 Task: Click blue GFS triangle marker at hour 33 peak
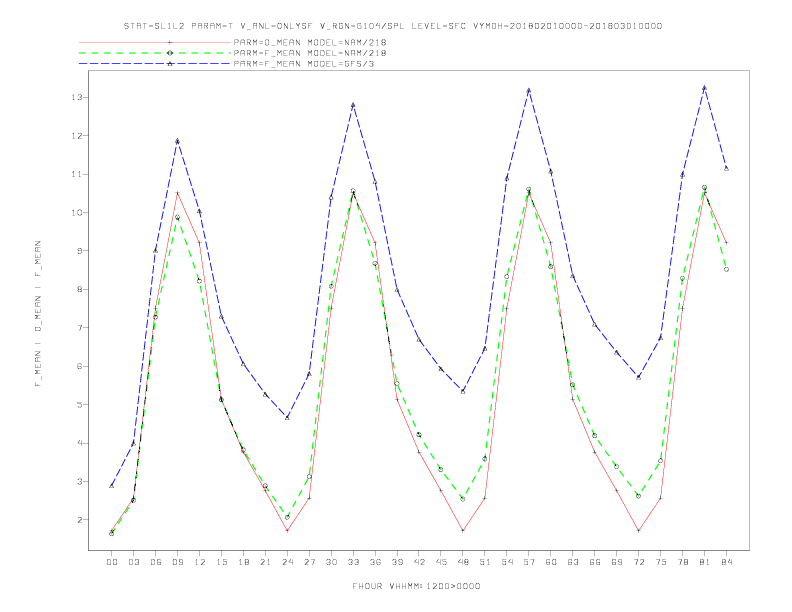(x=353, y=105)
